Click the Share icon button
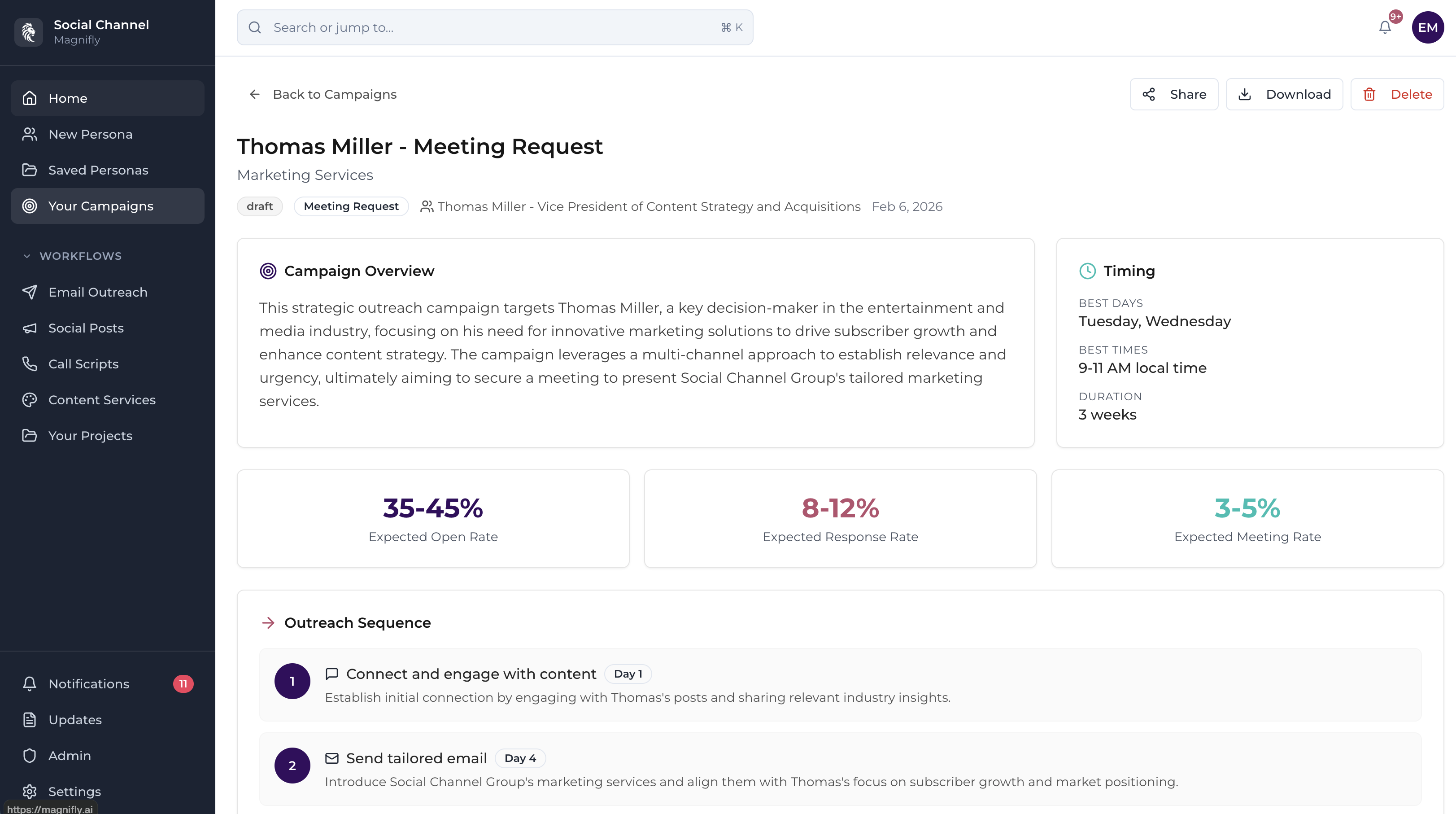Screen dimensions: 1456x814 (x=1173, y=94)
